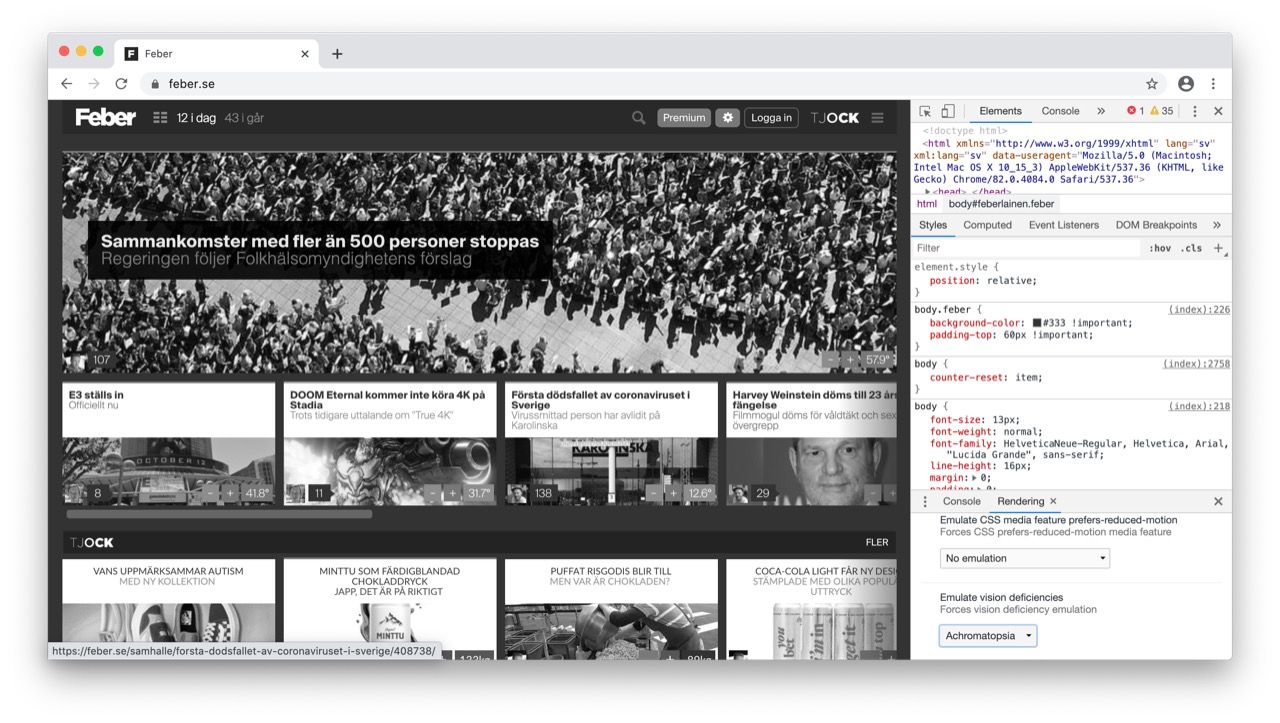Image resolution: width=1280 pixels, height=723 pixels.
Task: Click minus on the DOOM Eternal card
Action: point(431,493)
